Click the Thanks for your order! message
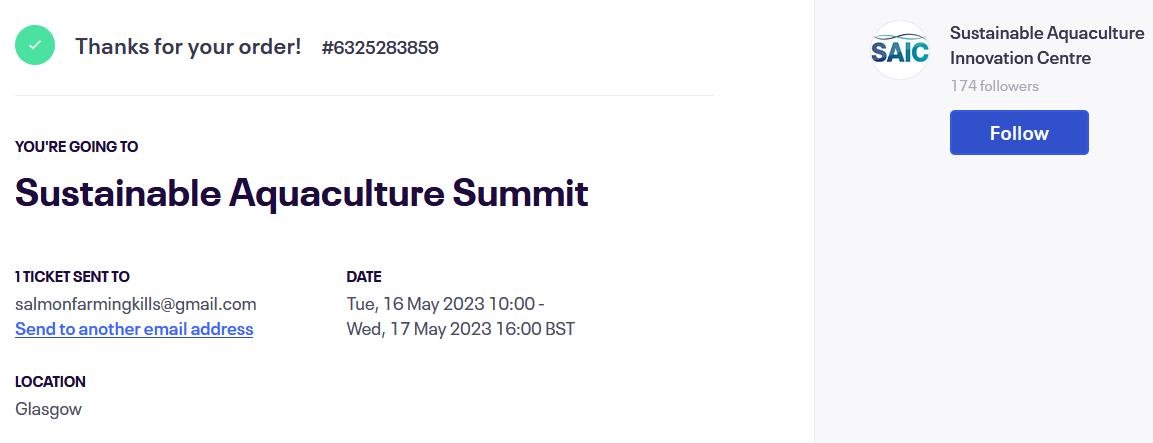 tap(188, 46)
